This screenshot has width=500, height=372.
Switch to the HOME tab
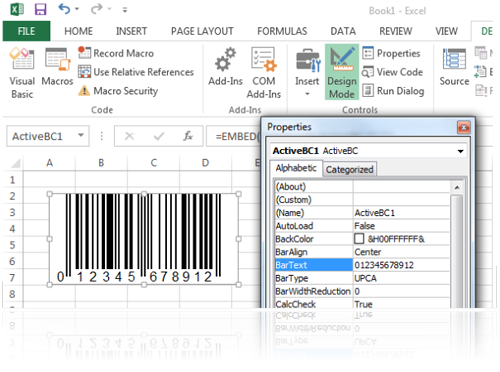point(79,31)
